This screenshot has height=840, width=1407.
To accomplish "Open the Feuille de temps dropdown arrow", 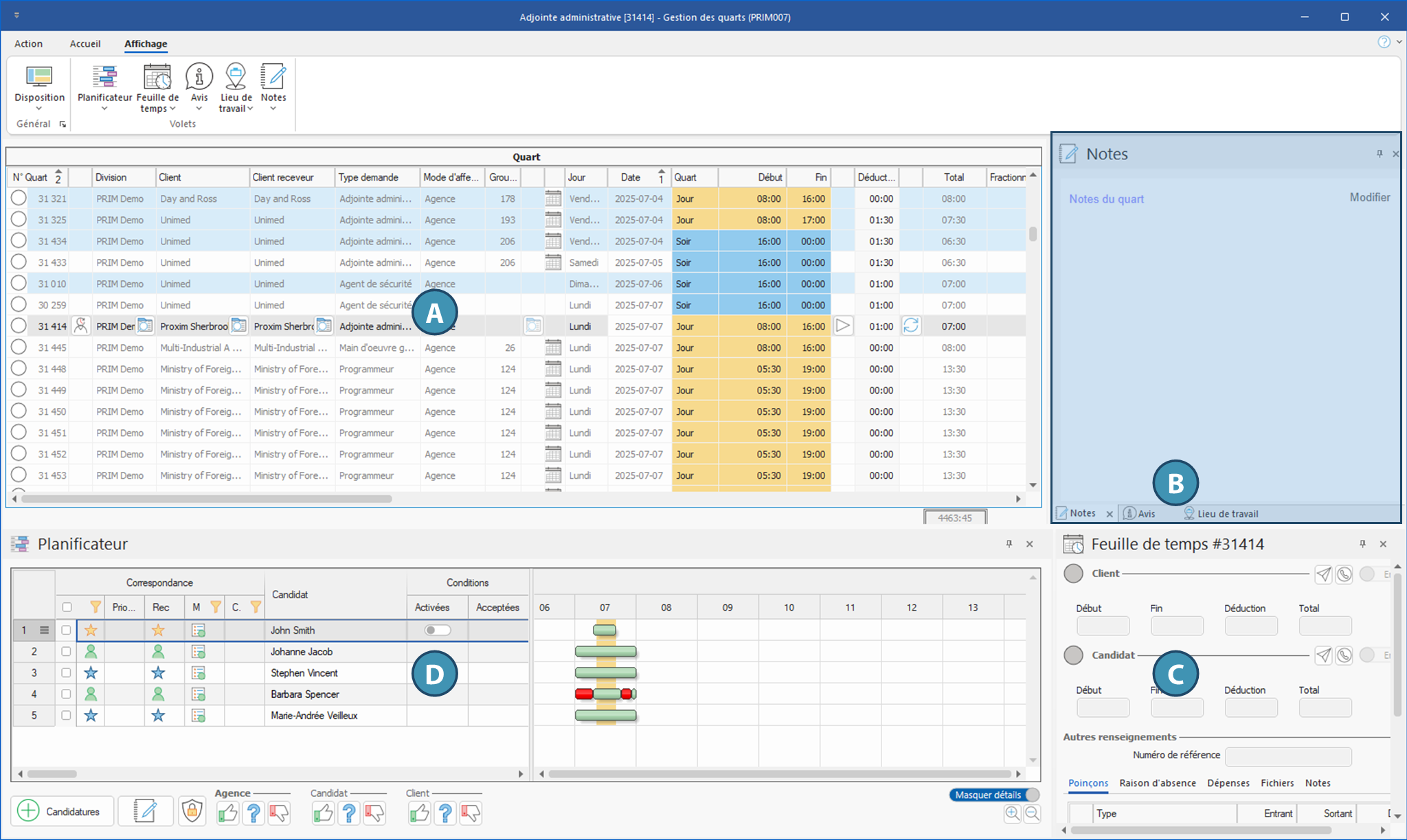I will (x=172, y=109).
